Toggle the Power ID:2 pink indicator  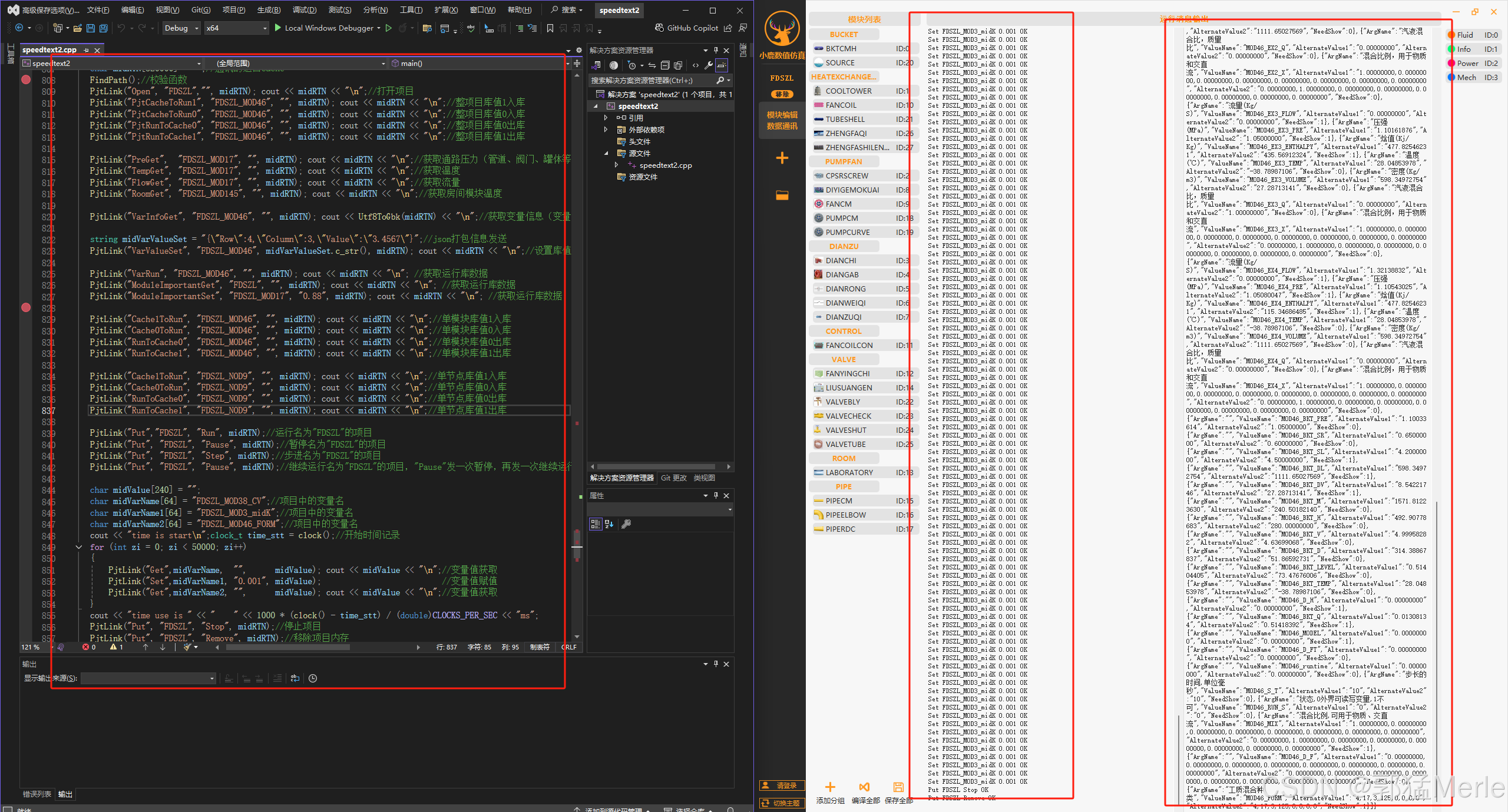tap(1451, 64)
